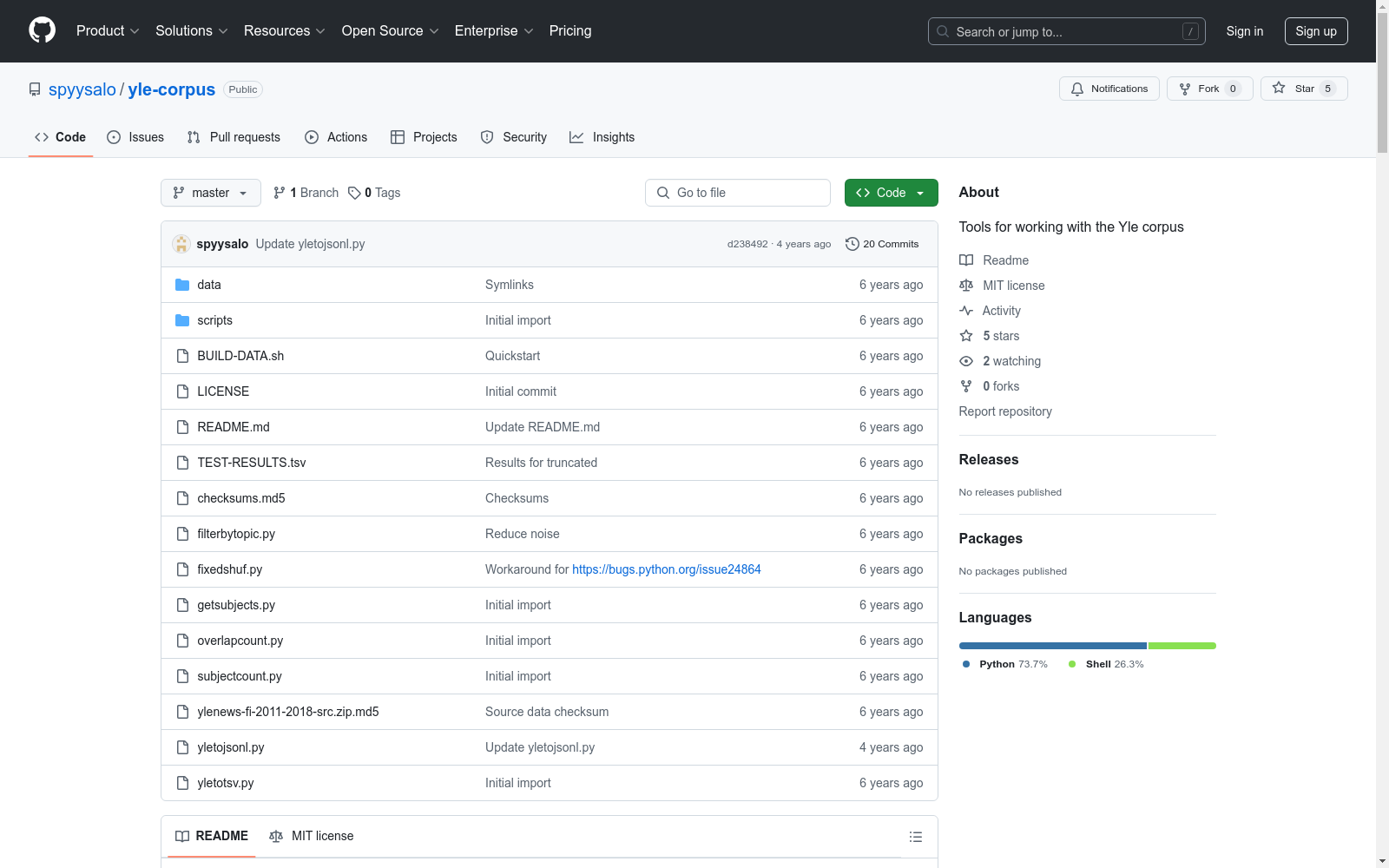1389x868 pixels.
Task: Open the TEST-RESULTS.tsv file
Action: point(252,463)
